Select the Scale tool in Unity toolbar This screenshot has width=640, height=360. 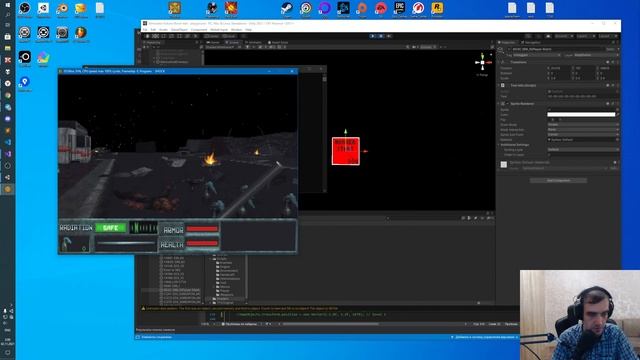[x=171, y=36]
